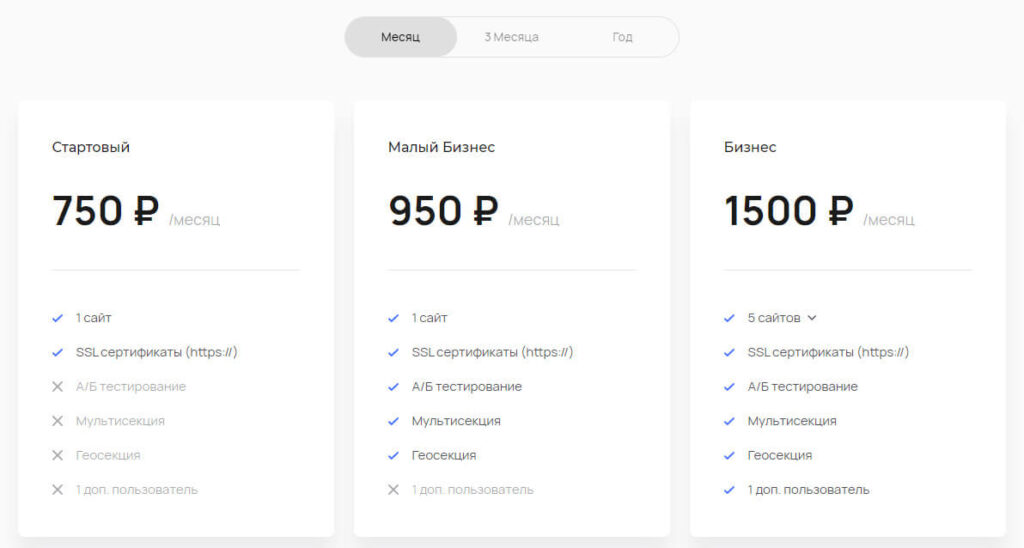Click the 5 сайтов option in Бизнес plan
This screenshot has width=1024, height=548.
coord(774,318)
